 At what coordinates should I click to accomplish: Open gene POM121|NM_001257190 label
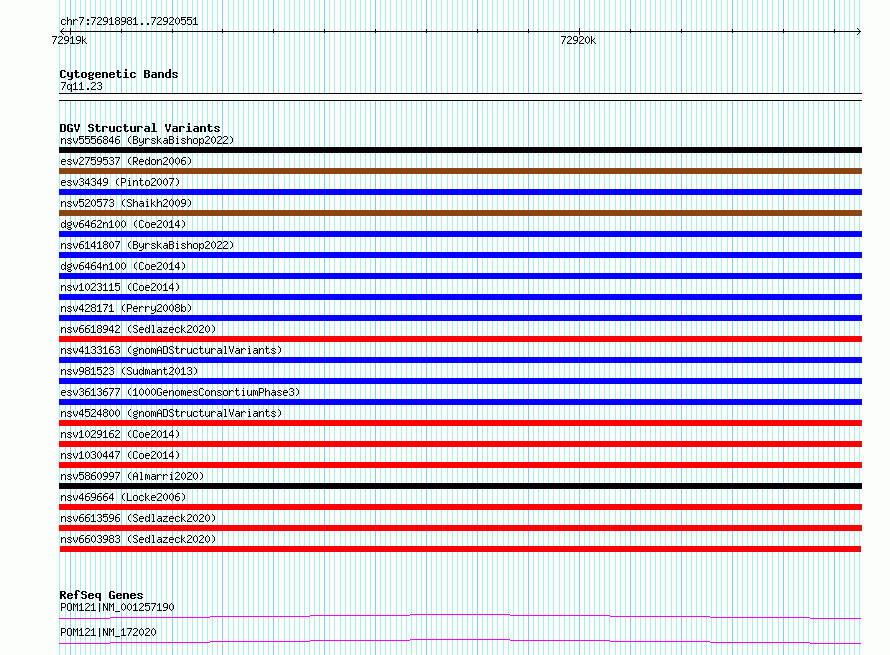117,607
